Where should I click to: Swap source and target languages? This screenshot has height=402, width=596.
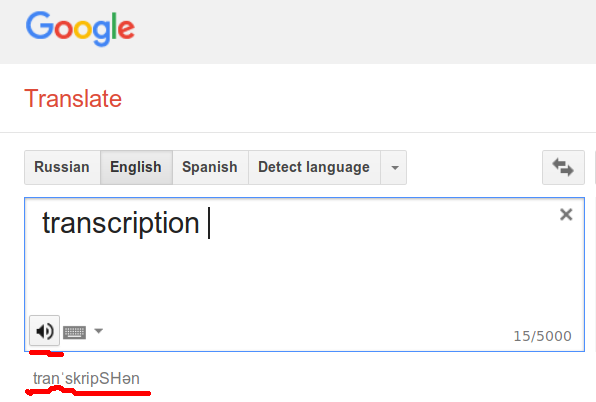pyautogui.click(x=563, y=168)
